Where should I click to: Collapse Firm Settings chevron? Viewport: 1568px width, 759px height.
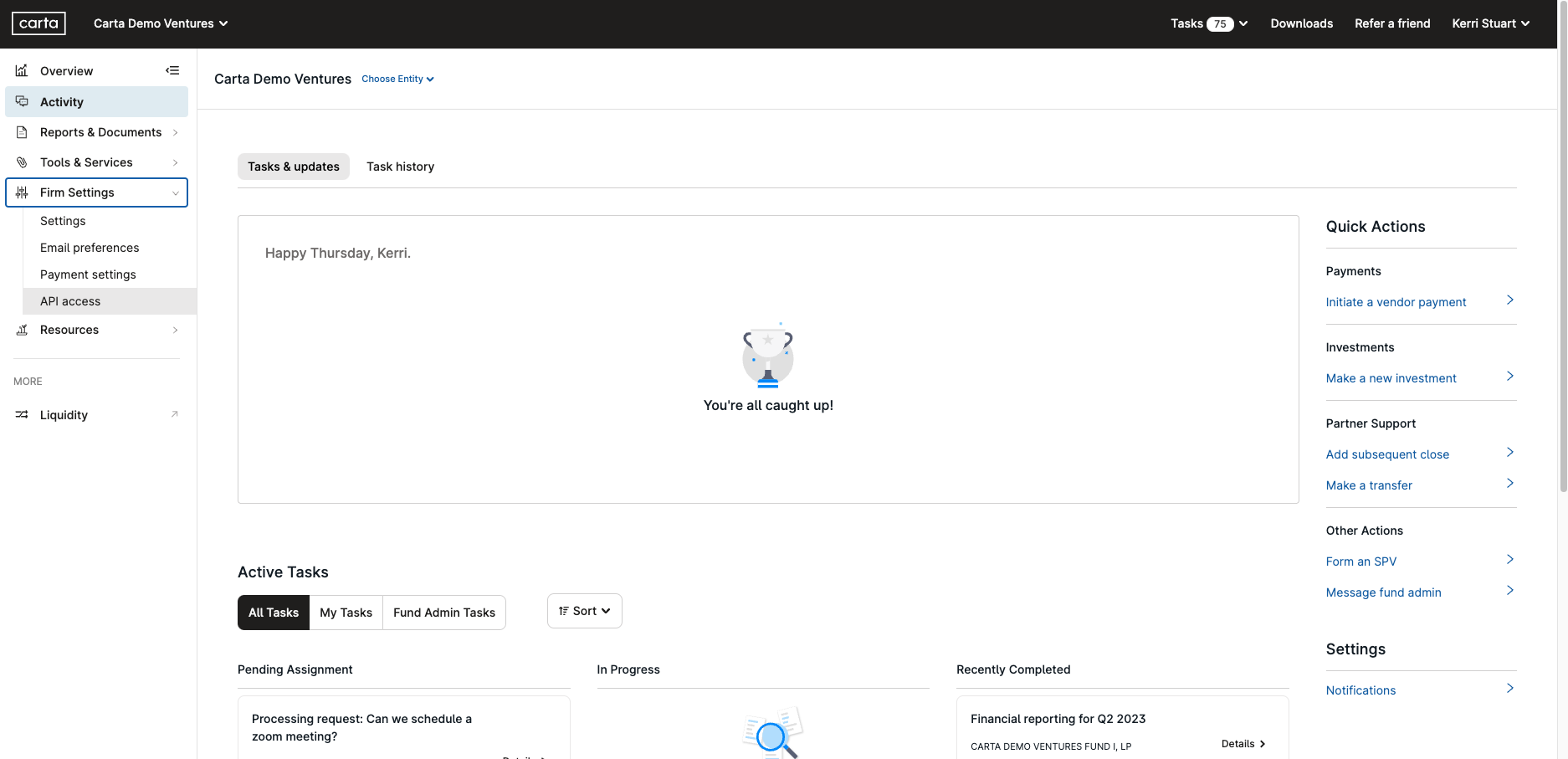[x=175, y=192]
